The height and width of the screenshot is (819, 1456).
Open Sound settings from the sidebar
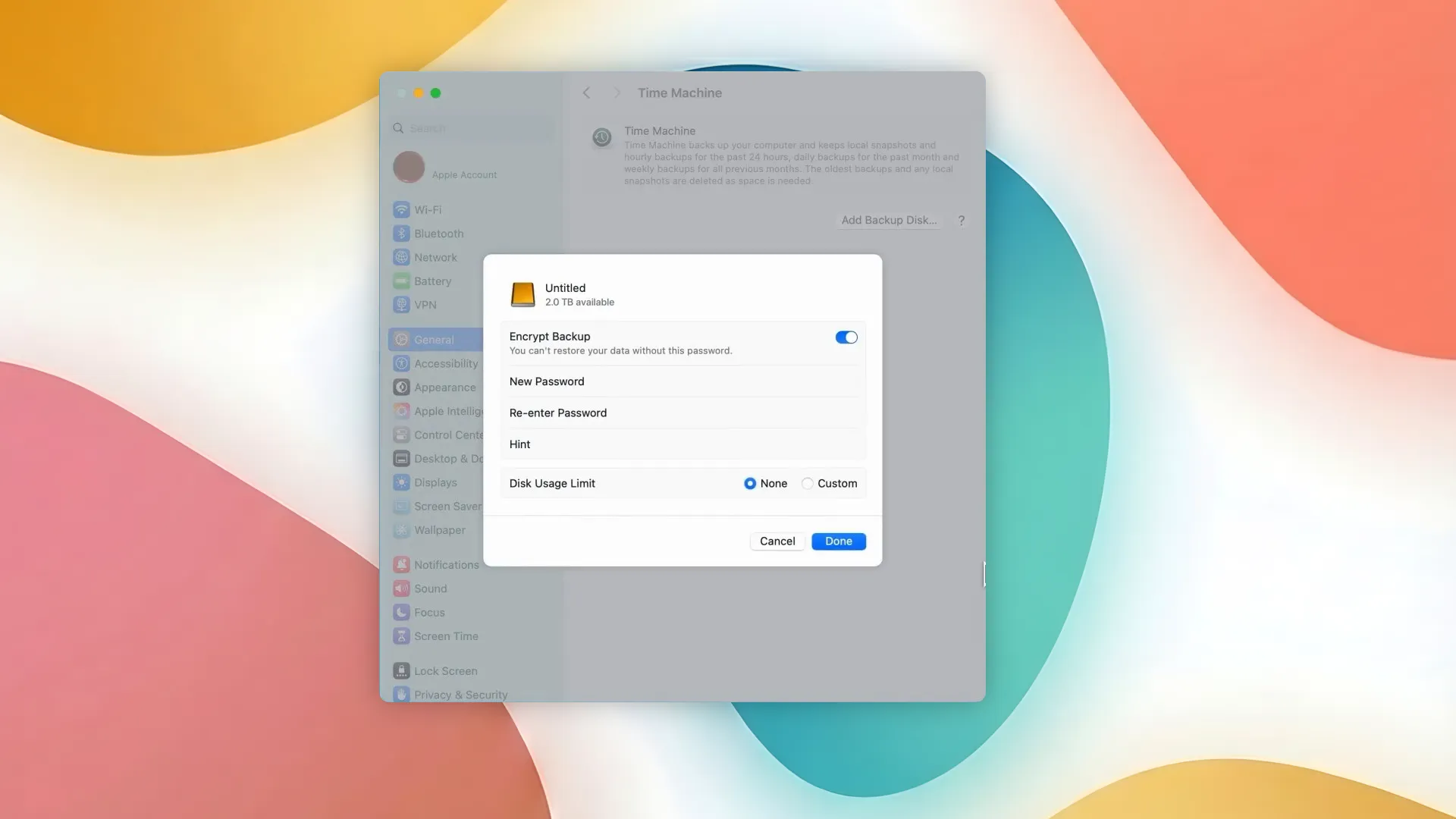(430, 588)
